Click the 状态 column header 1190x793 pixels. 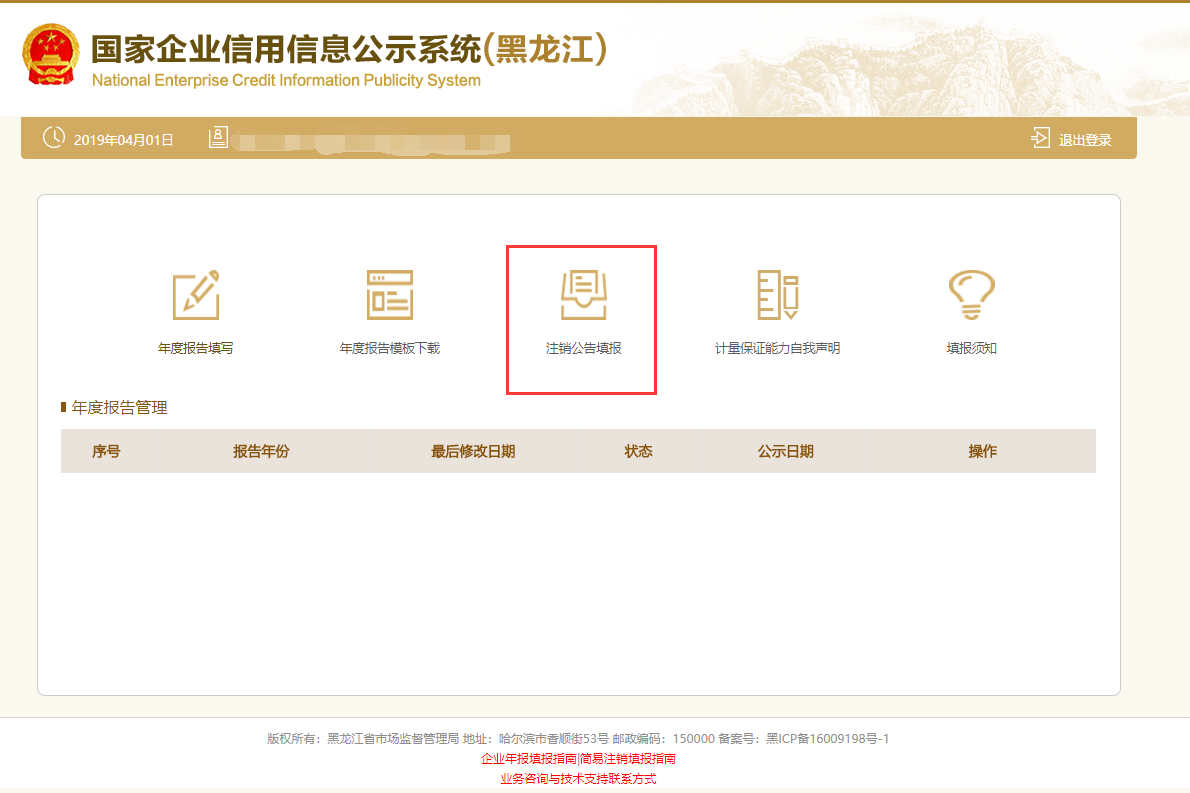point(639,451)
